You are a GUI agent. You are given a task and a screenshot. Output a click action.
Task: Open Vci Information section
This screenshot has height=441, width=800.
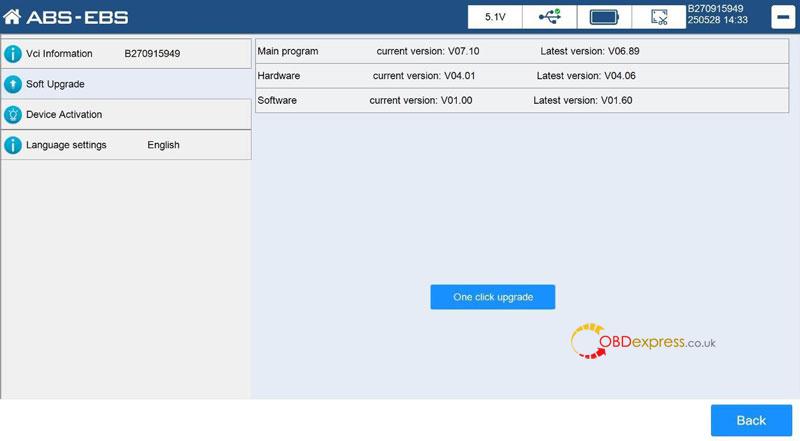(x=126, y=54)
